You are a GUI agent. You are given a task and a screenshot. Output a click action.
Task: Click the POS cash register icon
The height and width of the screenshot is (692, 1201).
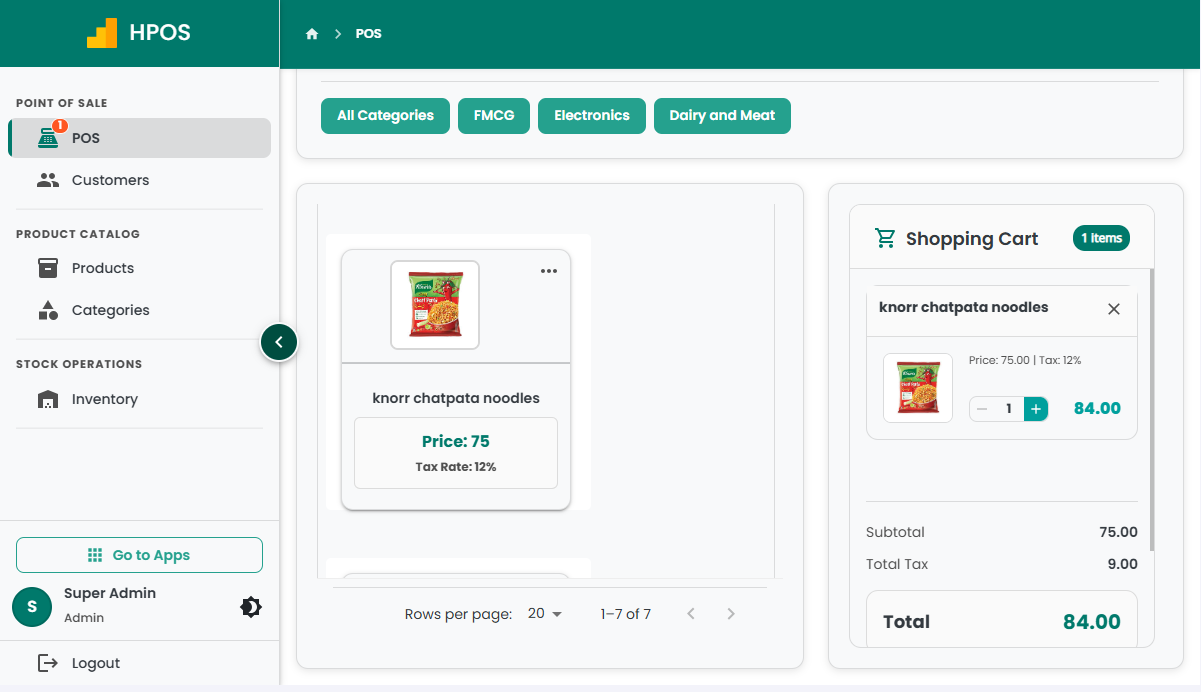click(x=48, y=138)
